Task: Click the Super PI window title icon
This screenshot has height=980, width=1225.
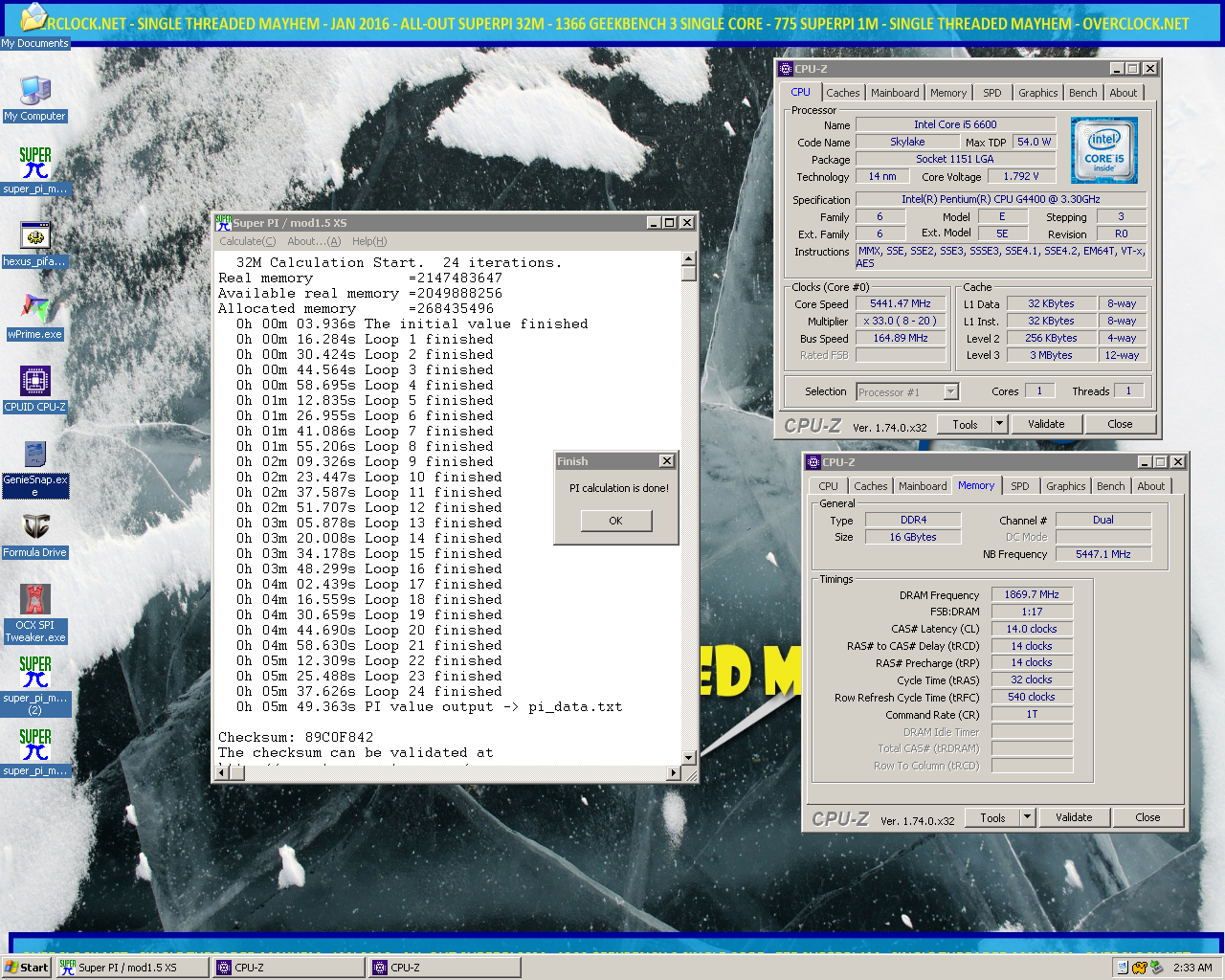Action: 223,222
